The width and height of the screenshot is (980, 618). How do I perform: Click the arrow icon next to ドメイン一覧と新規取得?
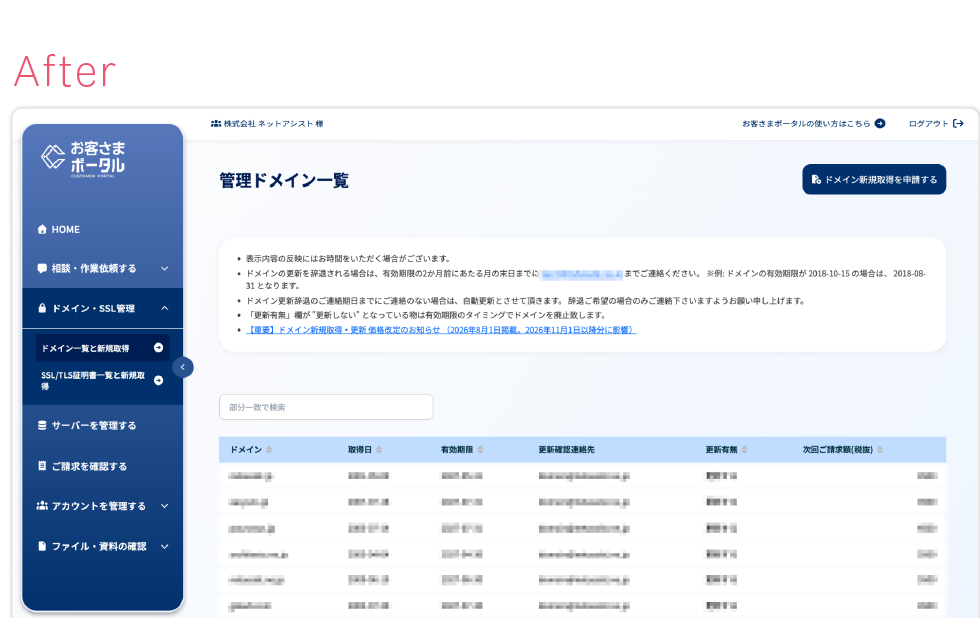[x=159, y=347]
